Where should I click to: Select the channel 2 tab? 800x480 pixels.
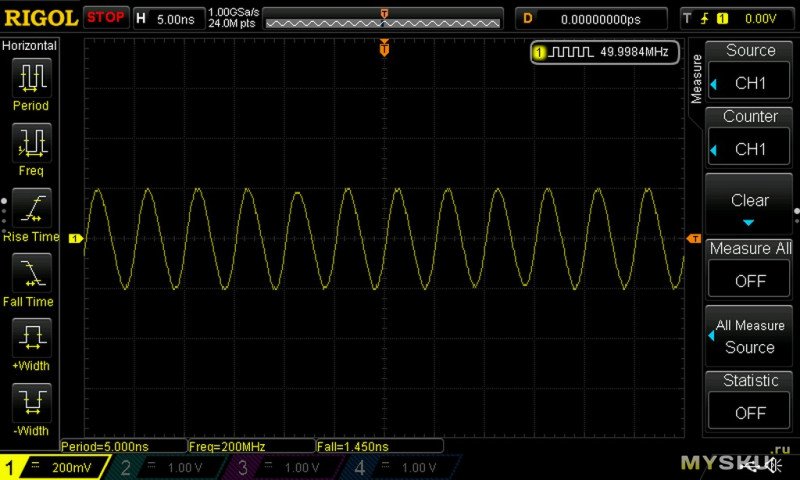(x=170, y=468)
